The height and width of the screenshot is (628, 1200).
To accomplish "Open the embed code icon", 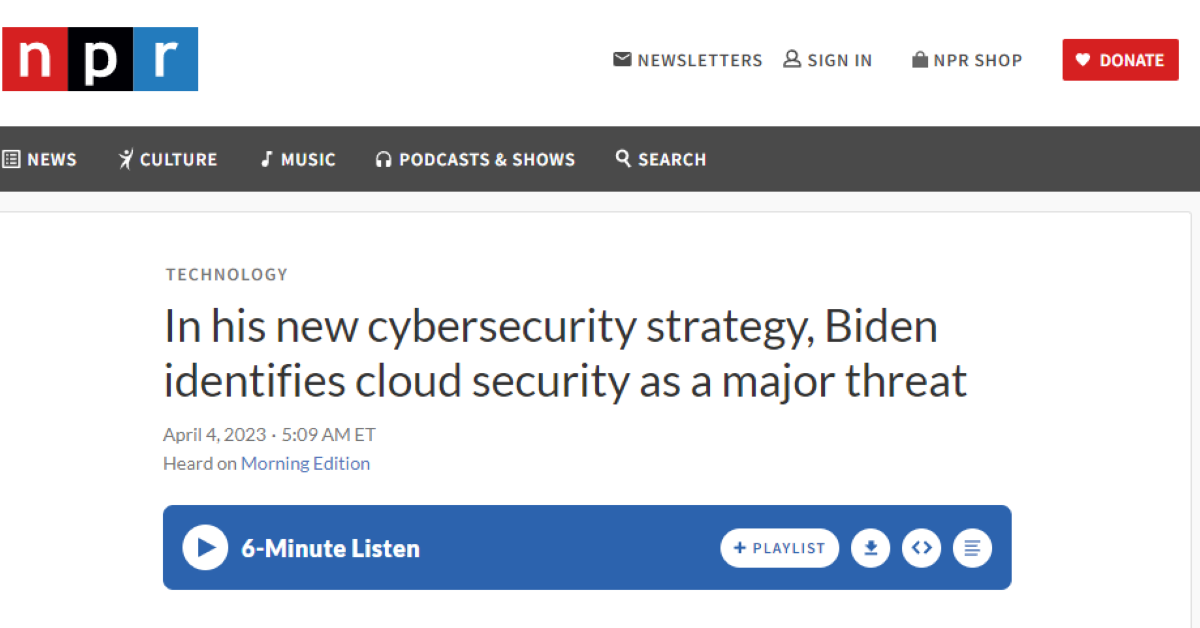I will point(921,548).
